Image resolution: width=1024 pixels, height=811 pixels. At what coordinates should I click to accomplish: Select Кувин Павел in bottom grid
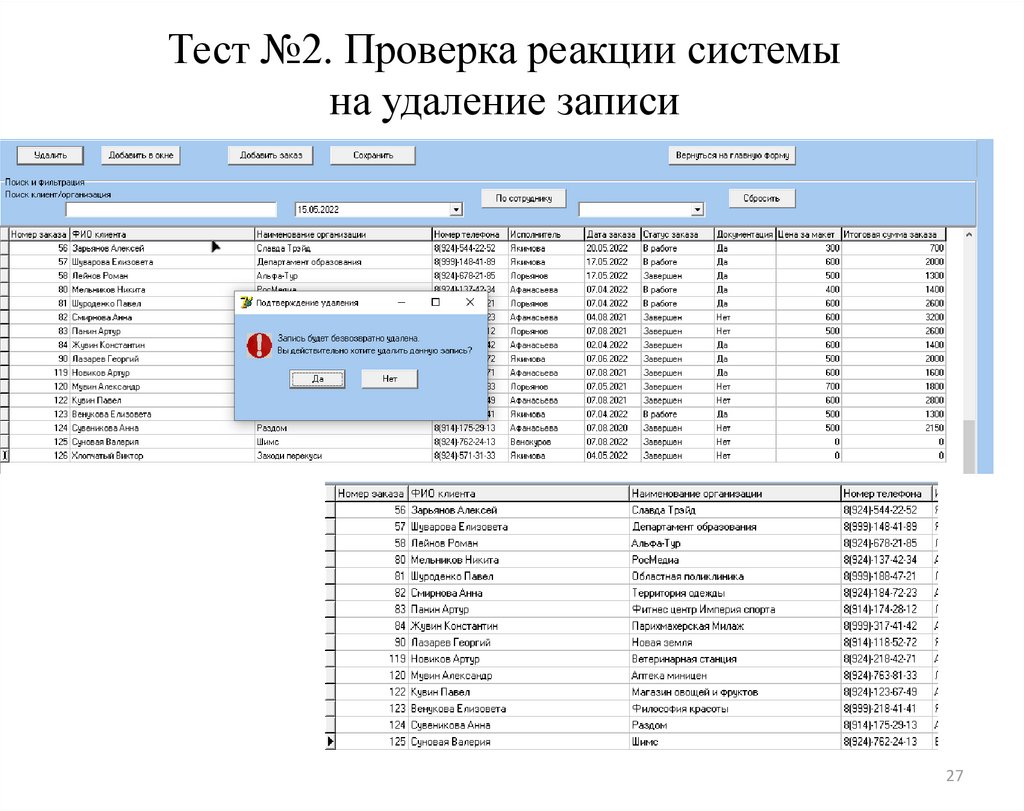pos(519,692)
